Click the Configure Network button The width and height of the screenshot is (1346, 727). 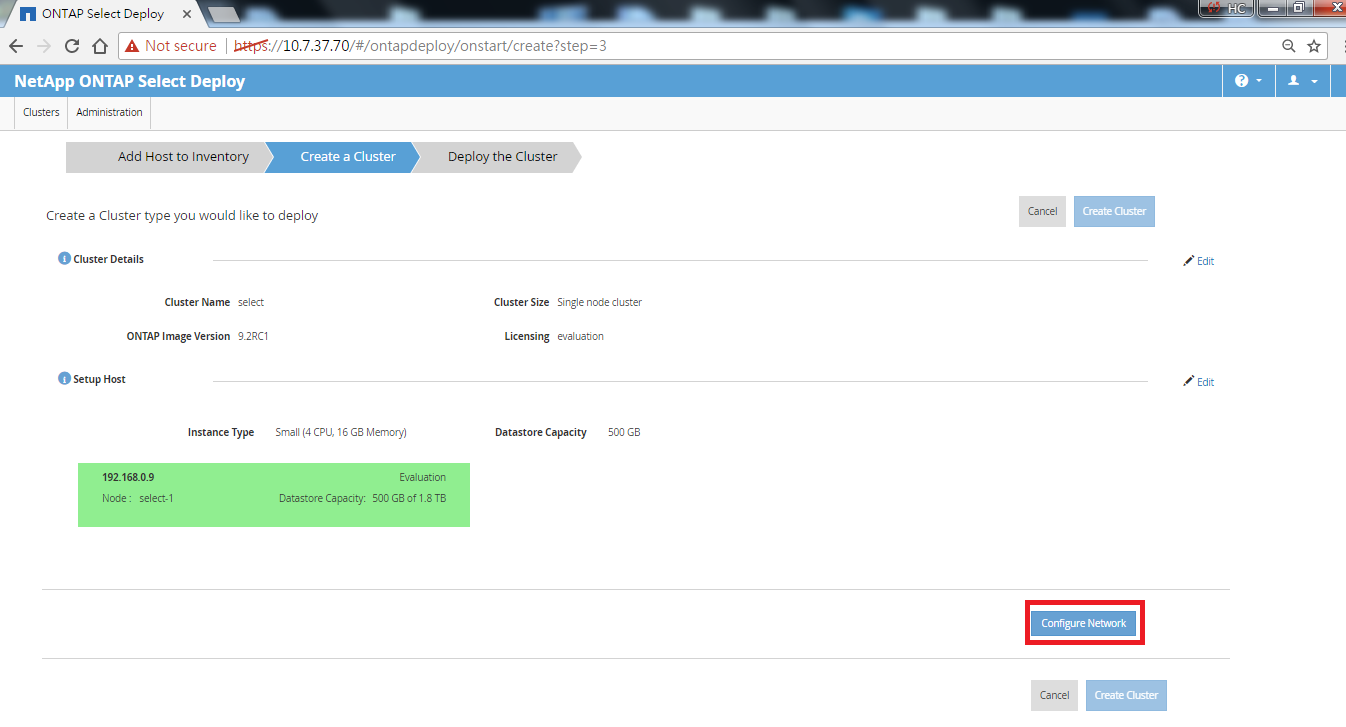1084,623
